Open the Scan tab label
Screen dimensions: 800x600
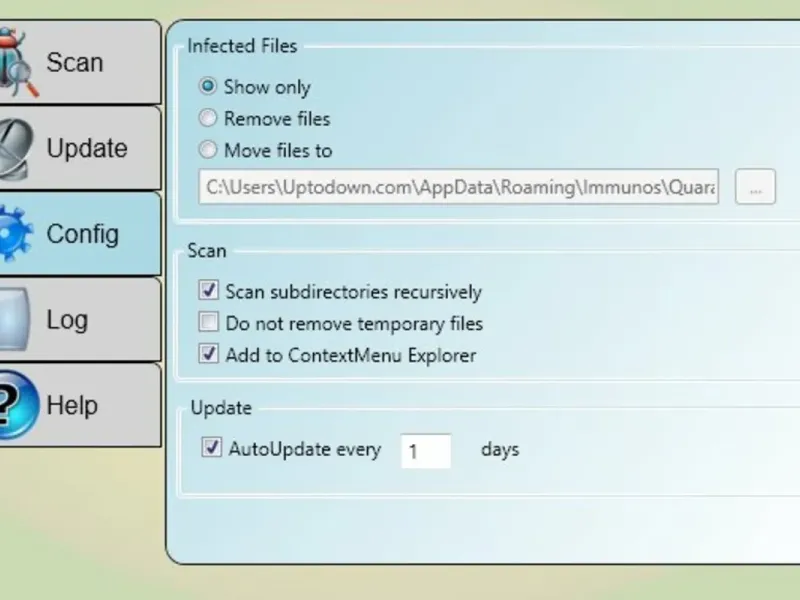[75, 62]
